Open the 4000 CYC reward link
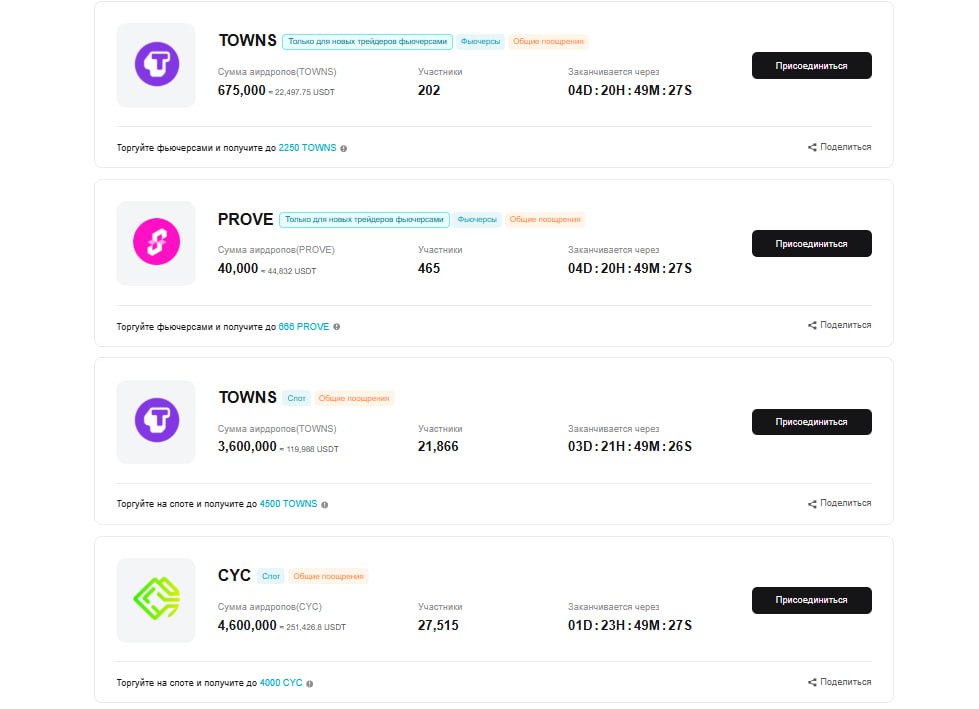 click(x=281, y=683)
